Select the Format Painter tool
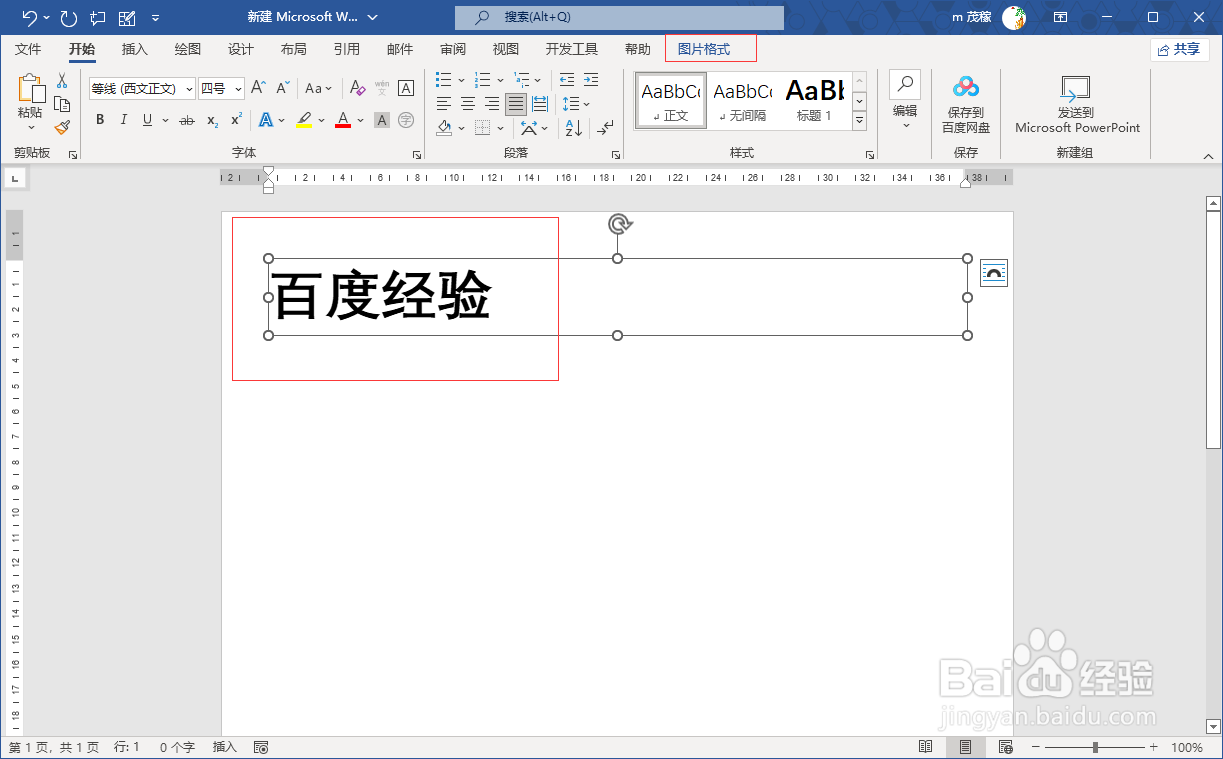The height and width of the screenshot is (759, 1223). click(62, 127)
